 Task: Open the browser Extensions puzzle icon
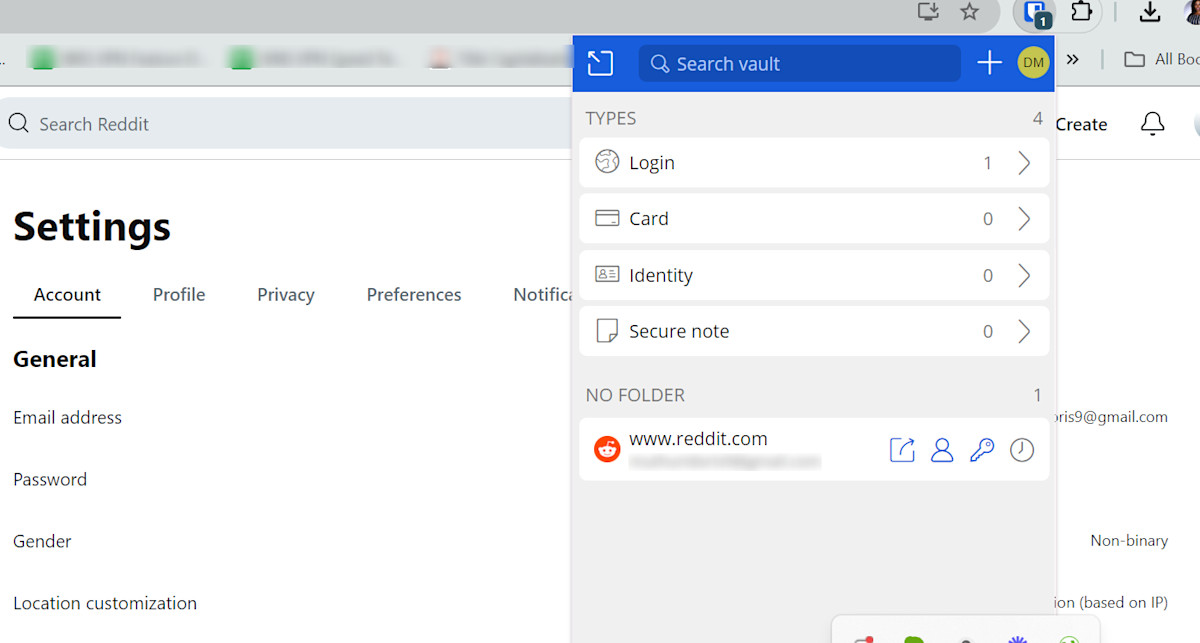pyautogui.click(x=1081, y=12)
